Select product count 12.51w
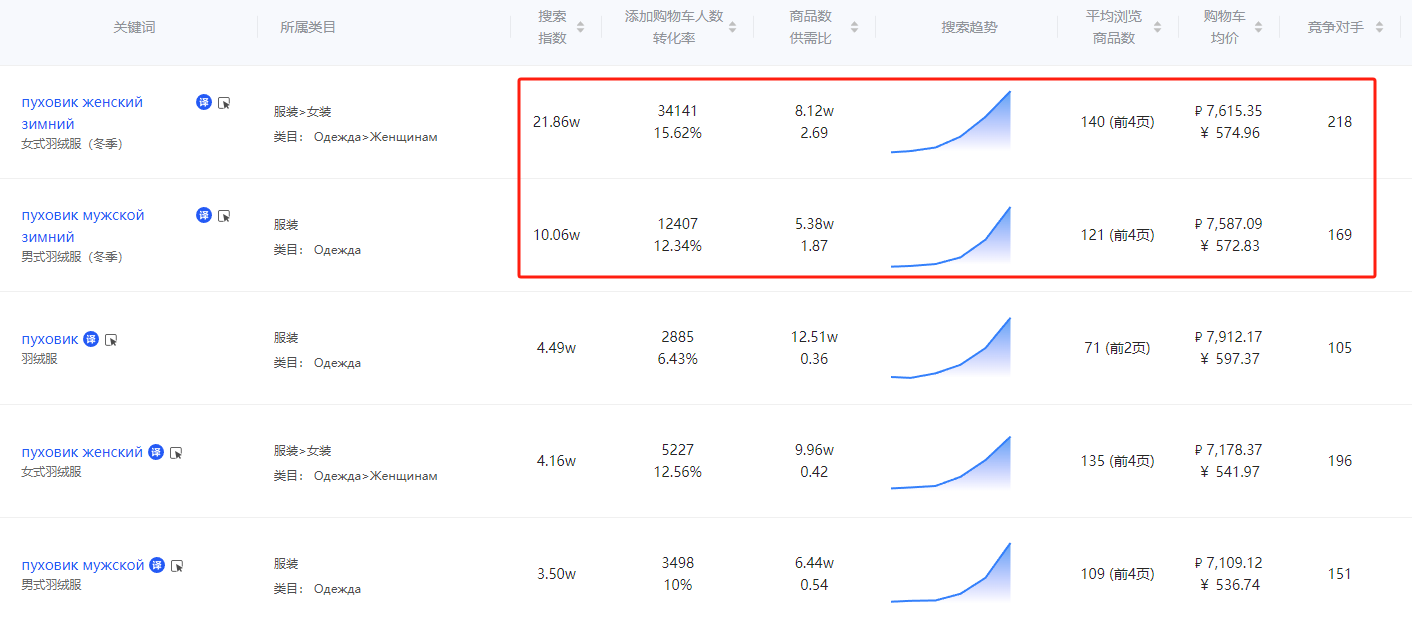1412x619 pixels. point(814,336)
